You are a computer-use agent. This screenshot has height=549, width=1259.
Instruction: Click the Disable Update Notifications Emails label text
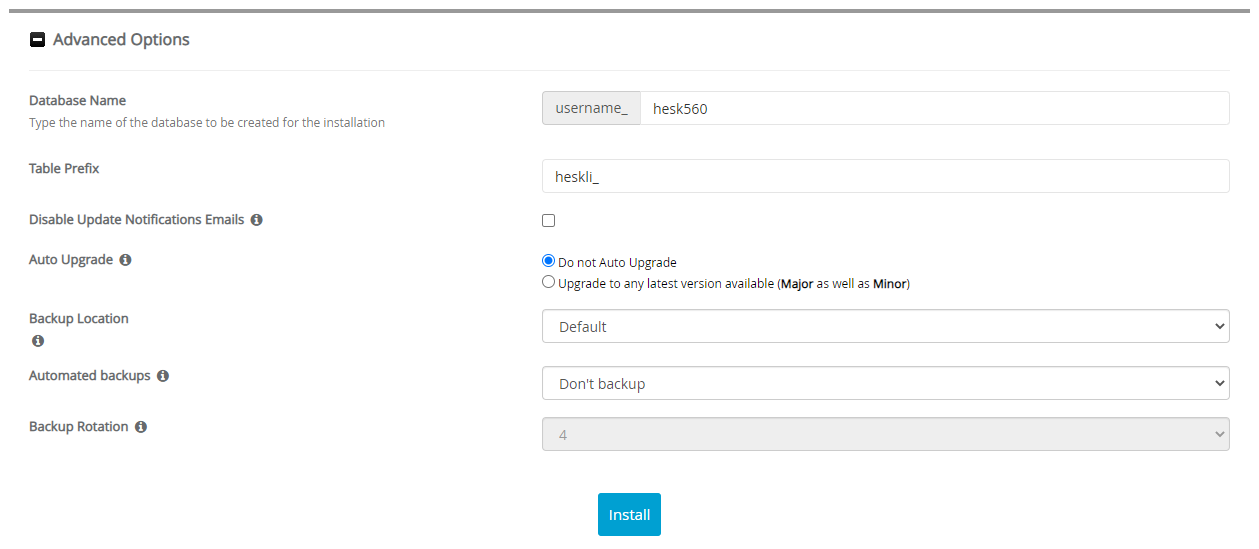coord(136,219)
